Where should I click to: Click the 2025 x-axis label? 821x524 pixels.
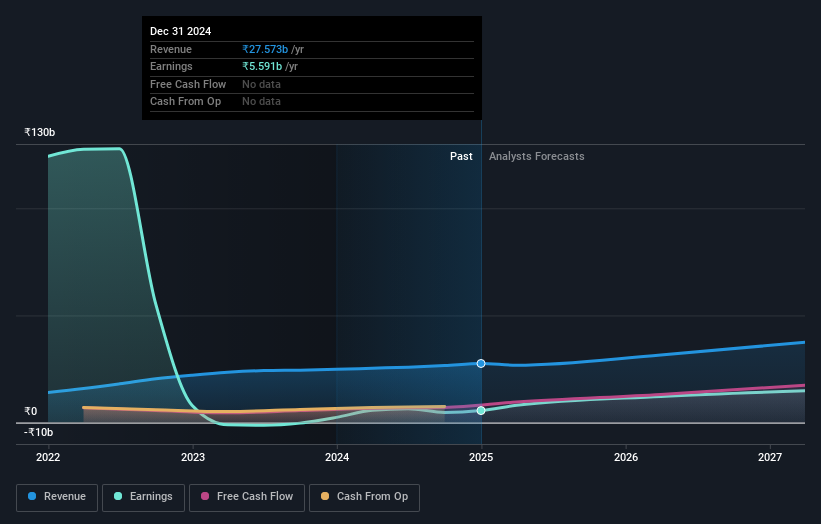pyautogui.click(x=481, y=458)
